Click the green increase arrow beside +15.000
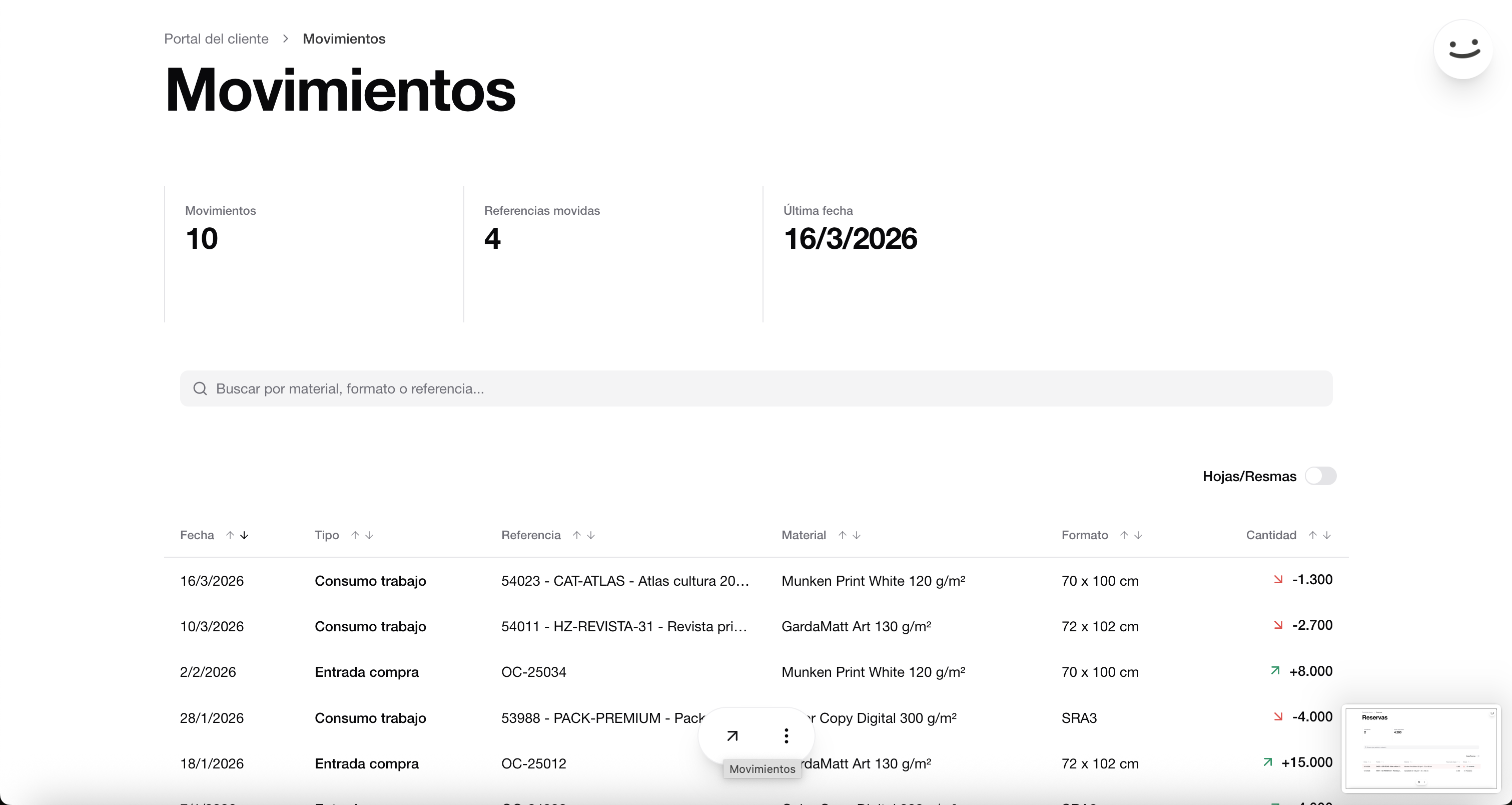The image size is (1512, 805). tap(1268, 762)
